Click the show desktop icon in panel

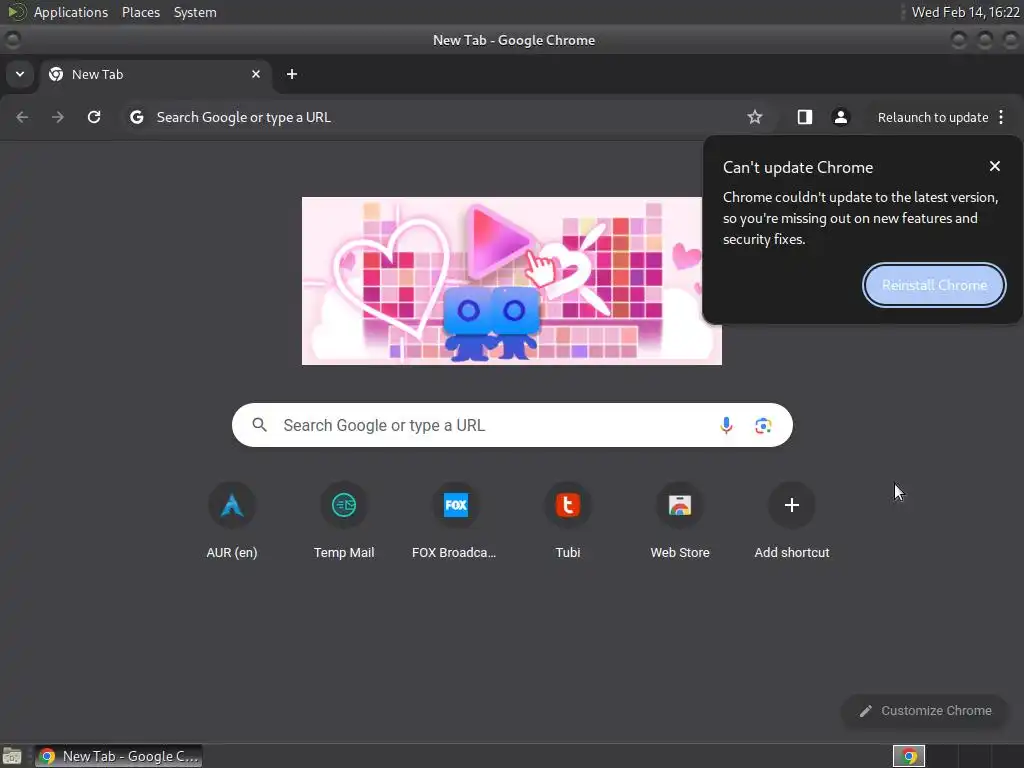(x=12, y=756)
